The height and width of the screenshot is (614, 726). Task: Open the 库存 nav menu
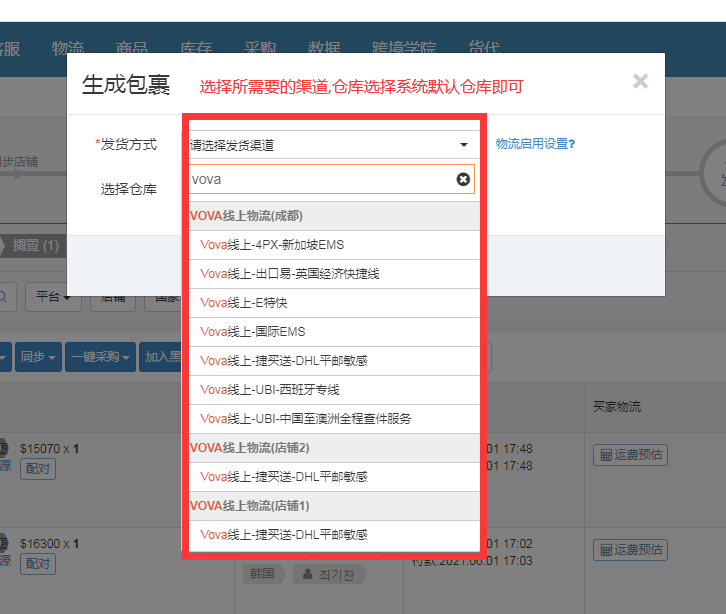point(196,48)
